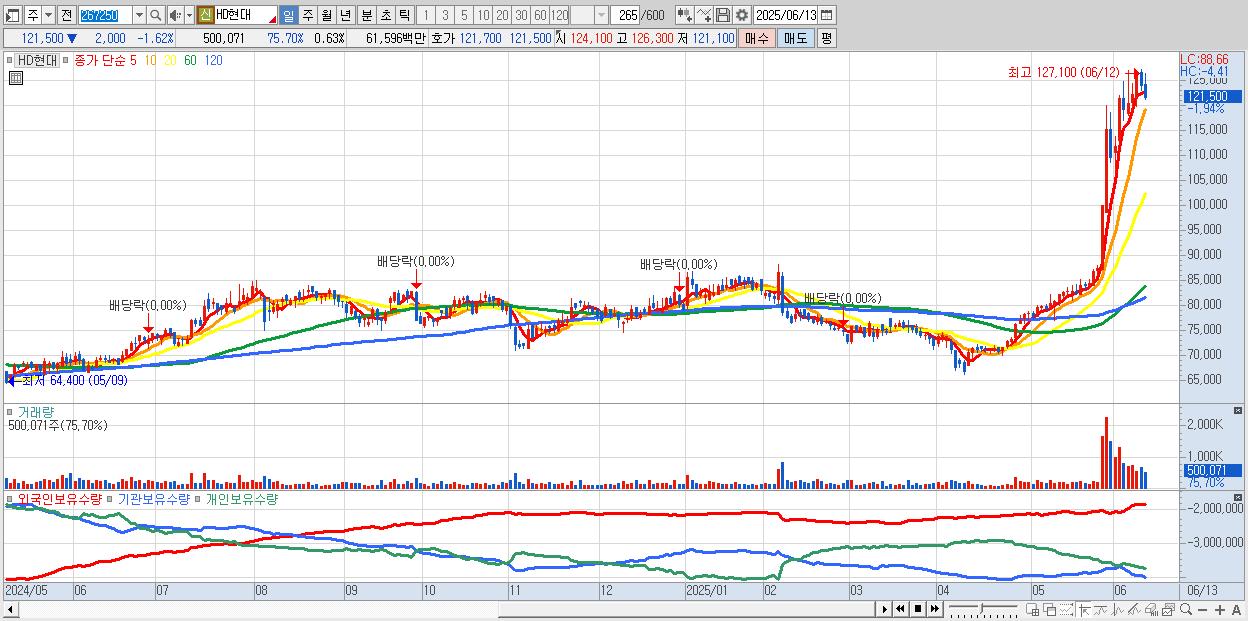The height and width of the screenshot is (621, 1248).
Task: Click the playback speed slider
Action: coord(983,609)
